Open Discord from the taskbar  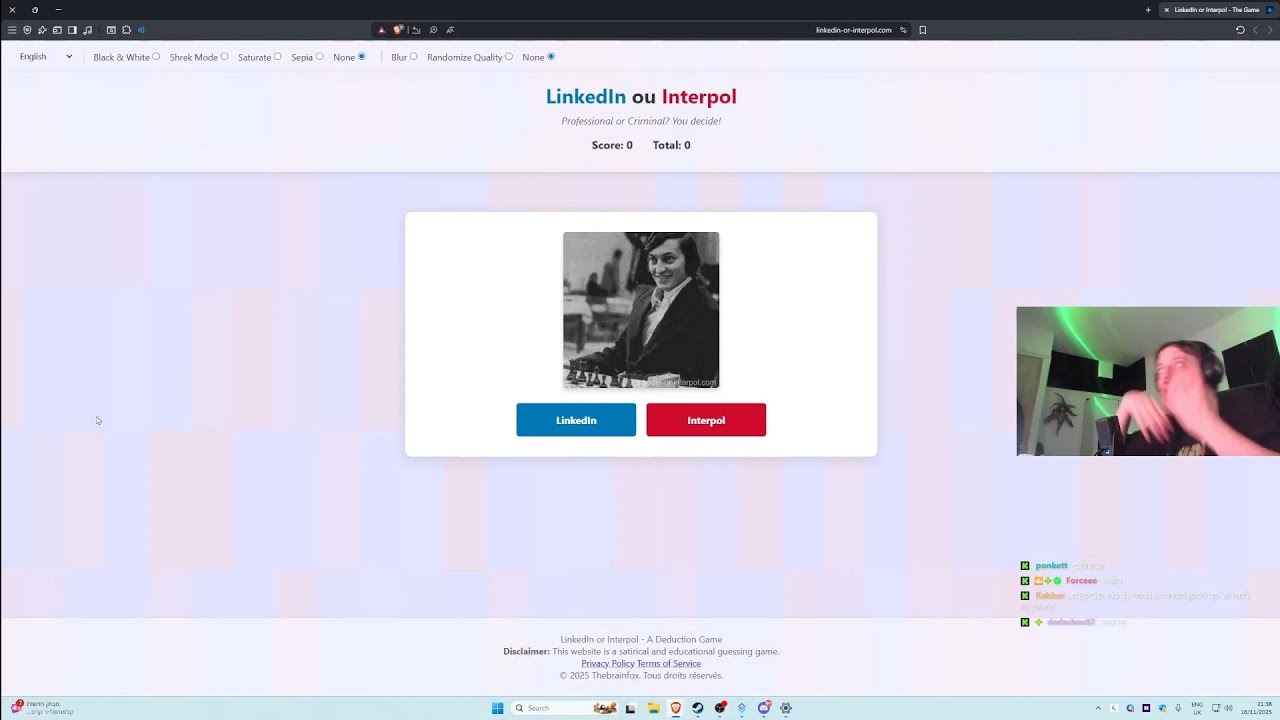point(764,708)
